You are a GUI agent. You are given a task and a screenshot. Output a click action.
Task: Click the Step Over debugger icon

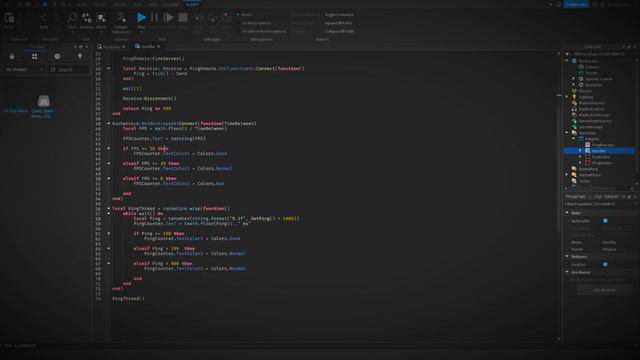[213, 18]
